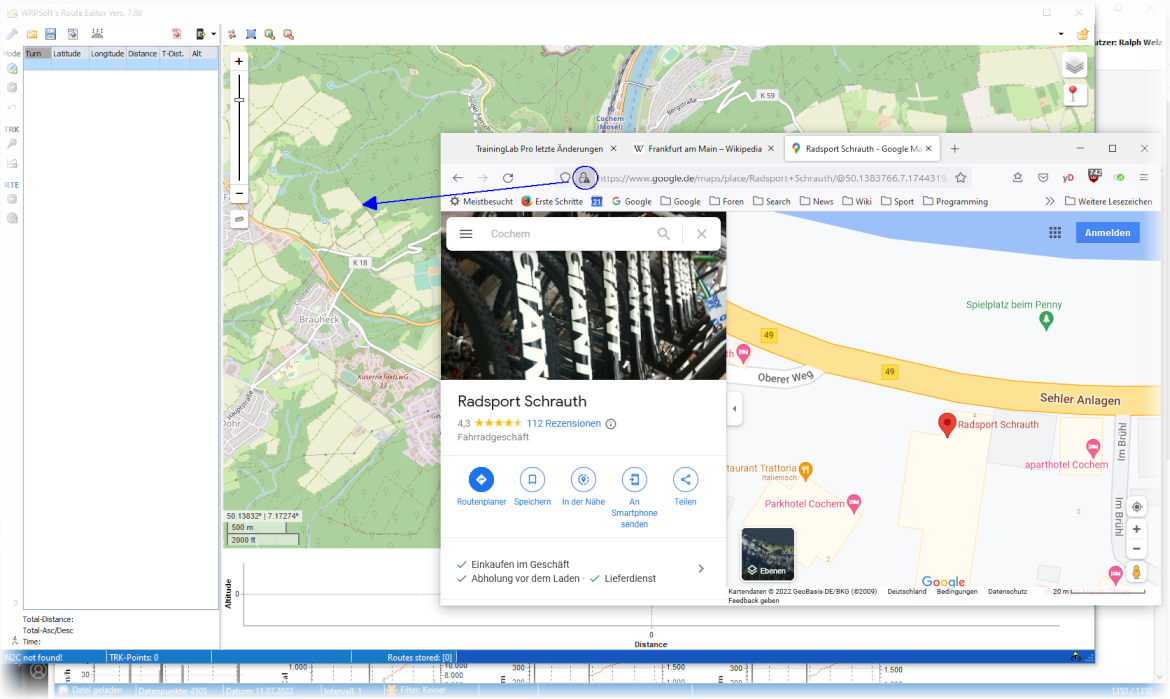Select the Longitude column header
The image size is (1170, 699).
click(107, 54)
